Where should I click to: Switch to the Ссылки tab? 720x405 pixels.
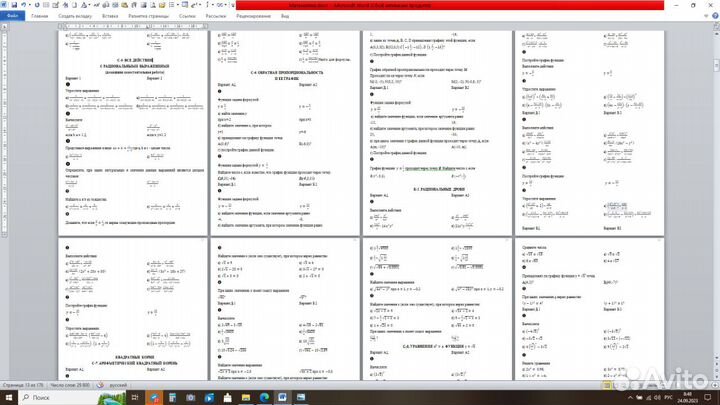(187, 16)
